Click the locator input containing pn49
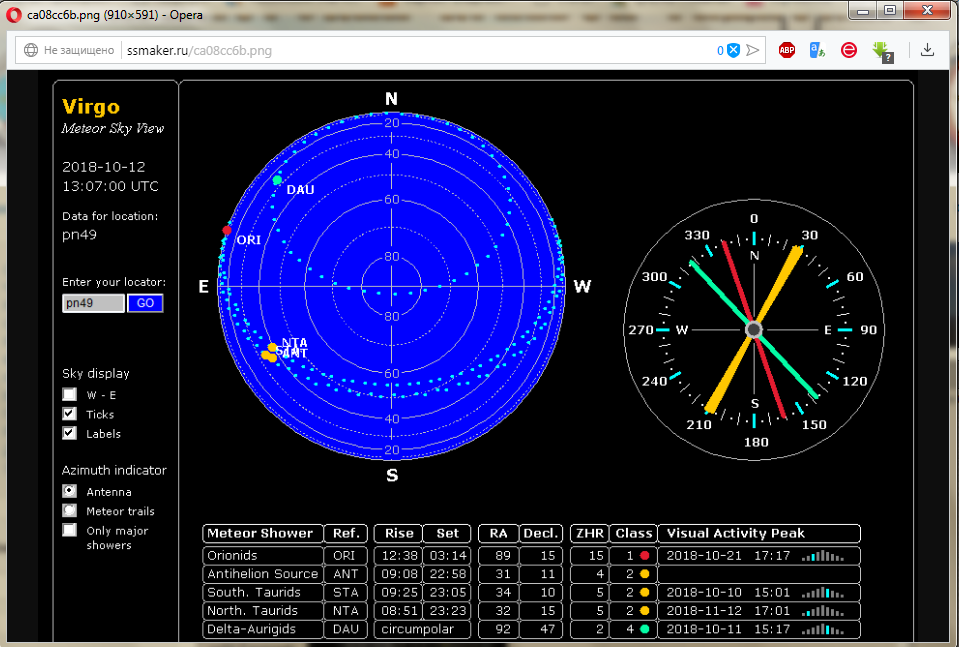This screenshot has height=647, width=959. pos(93,303)
